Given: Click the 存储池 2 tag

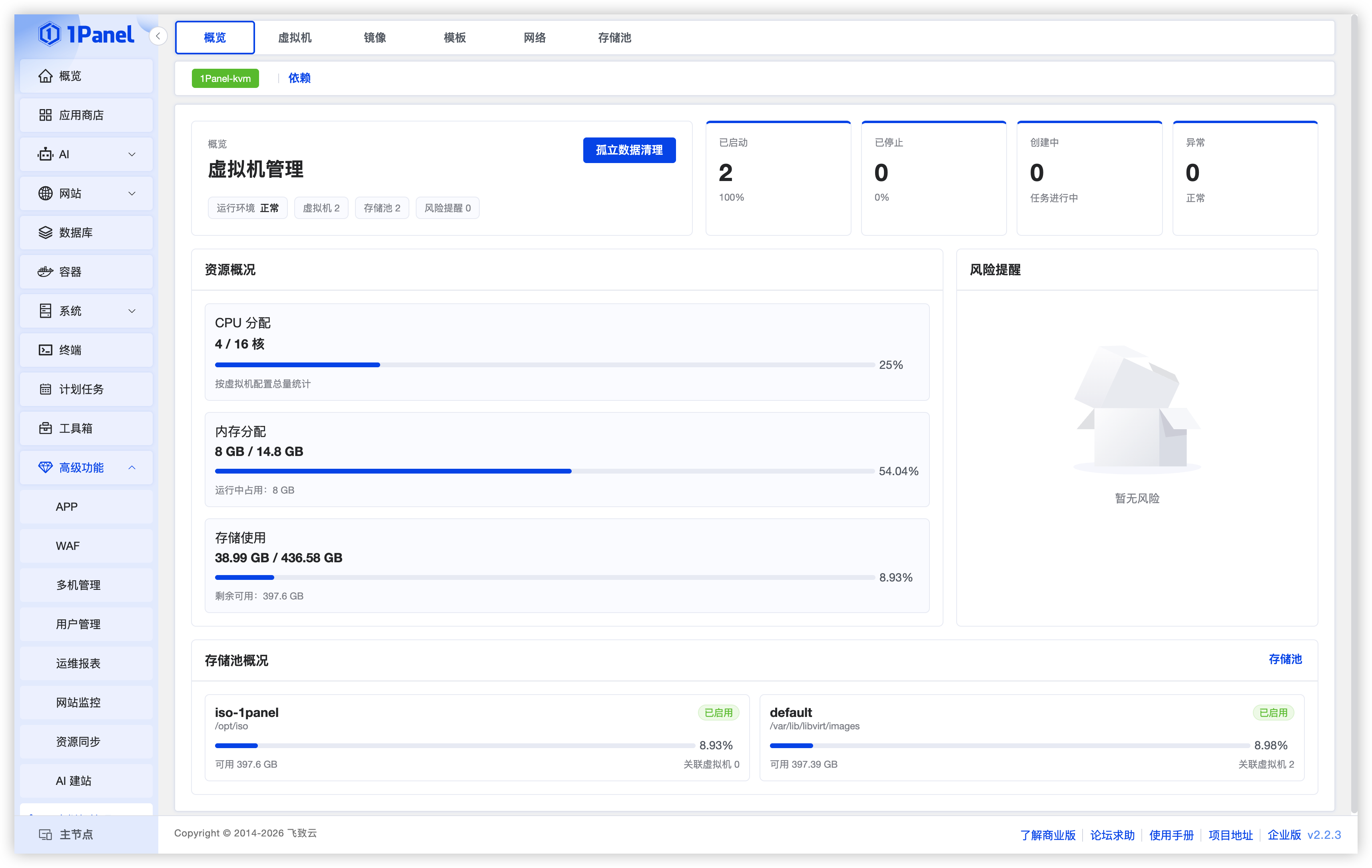Looking at the screenshot, I should point(382,208).
